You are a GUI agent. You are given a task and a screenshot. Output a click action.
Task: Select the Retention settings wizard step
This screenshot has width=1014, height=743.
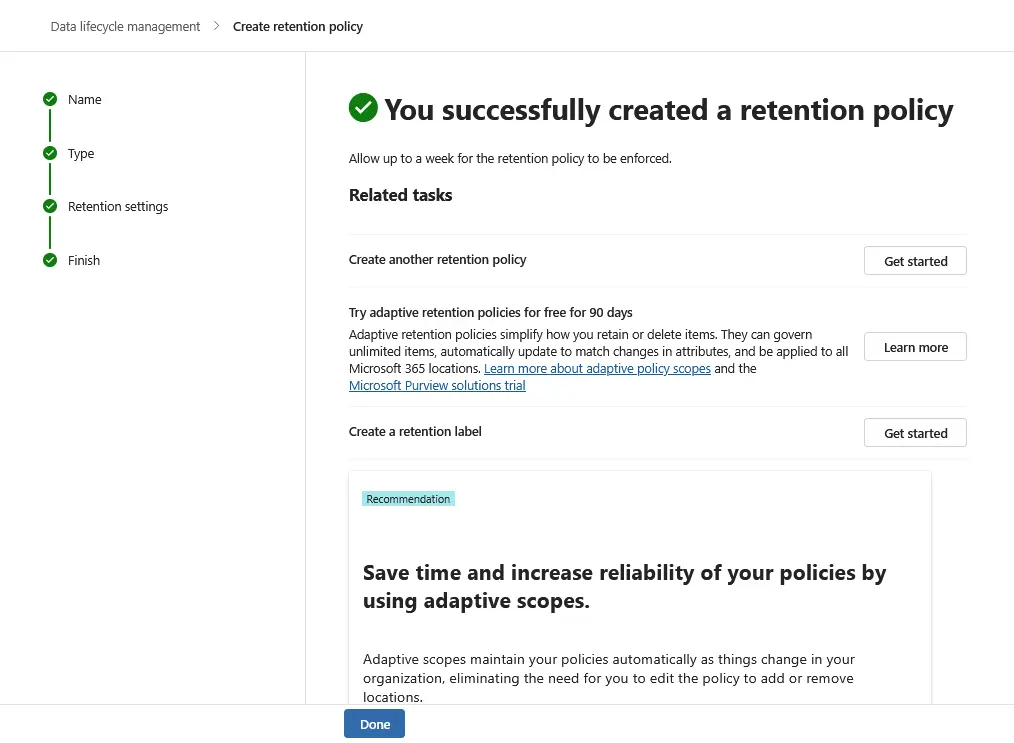(x=118, y=206)
